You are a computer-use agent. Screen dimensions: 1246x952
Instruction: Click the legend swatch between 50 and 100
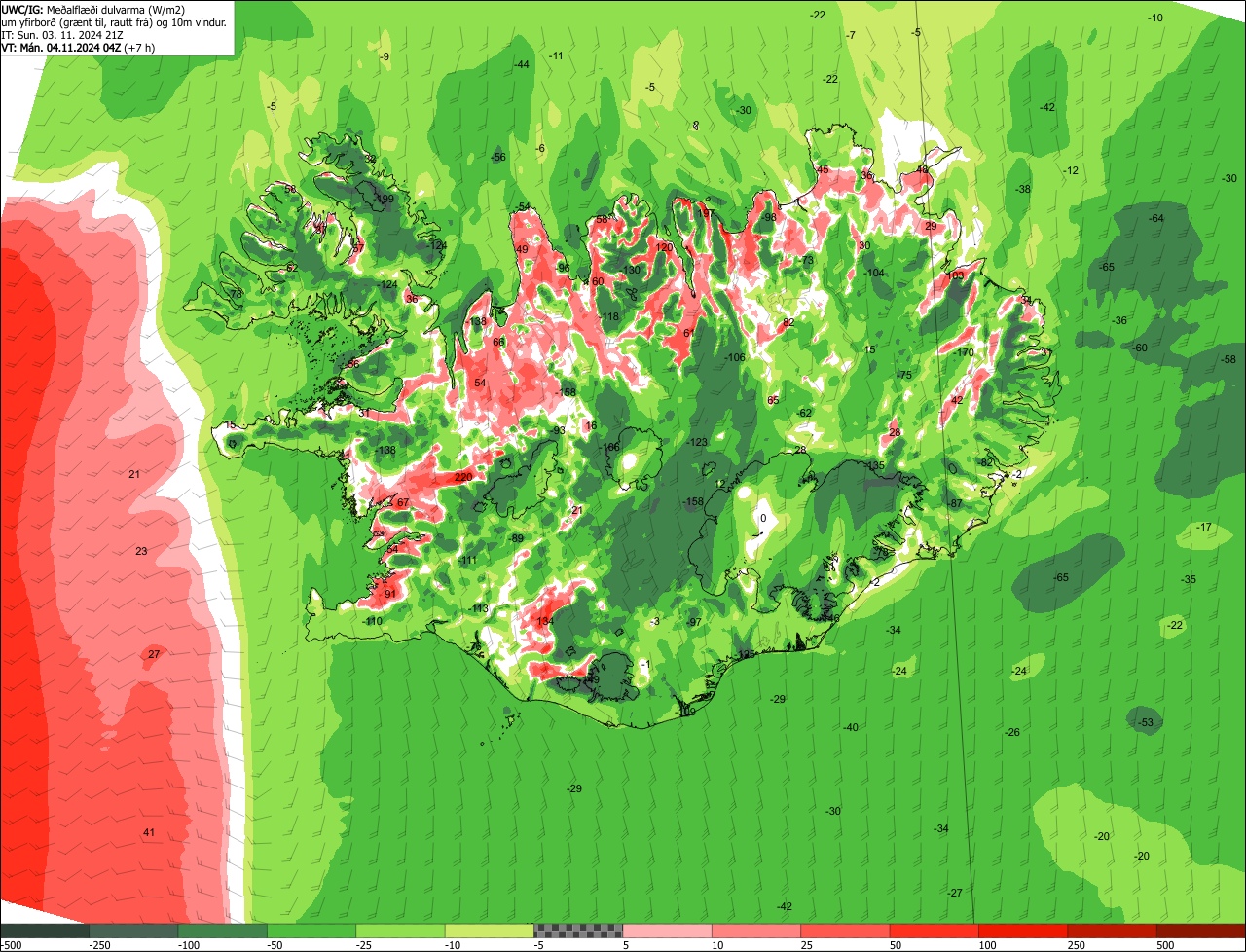pyautogui.click(x=934, y=931)
